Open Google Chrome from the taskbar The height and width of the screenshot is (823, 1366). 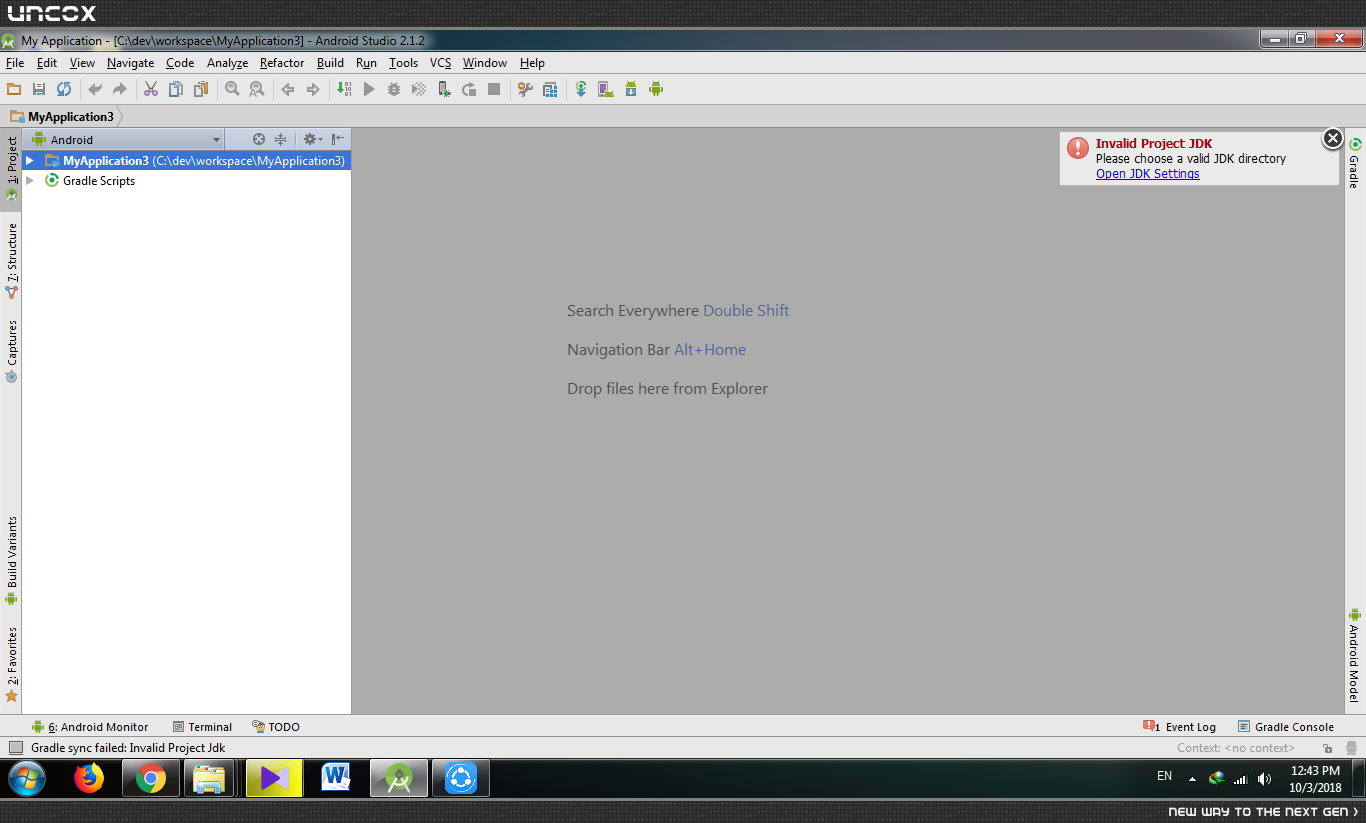point(151,778)
